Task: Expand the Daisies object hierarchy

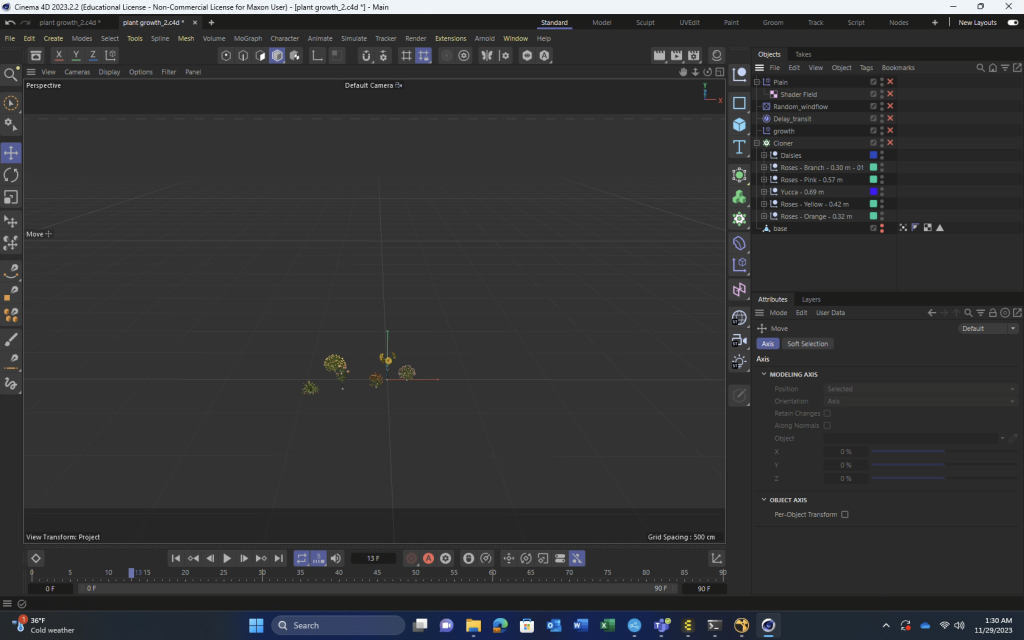Action: [x=764, y=155]
